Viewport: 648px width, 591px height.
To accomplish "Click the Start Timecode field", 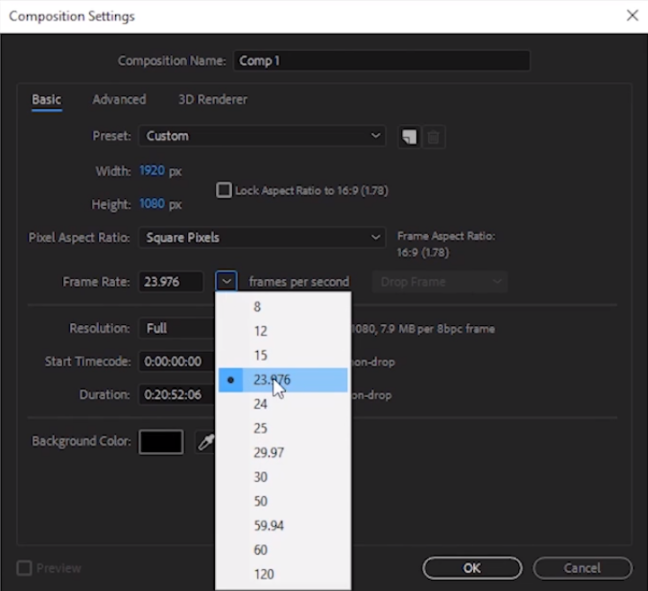I will 177,362.
